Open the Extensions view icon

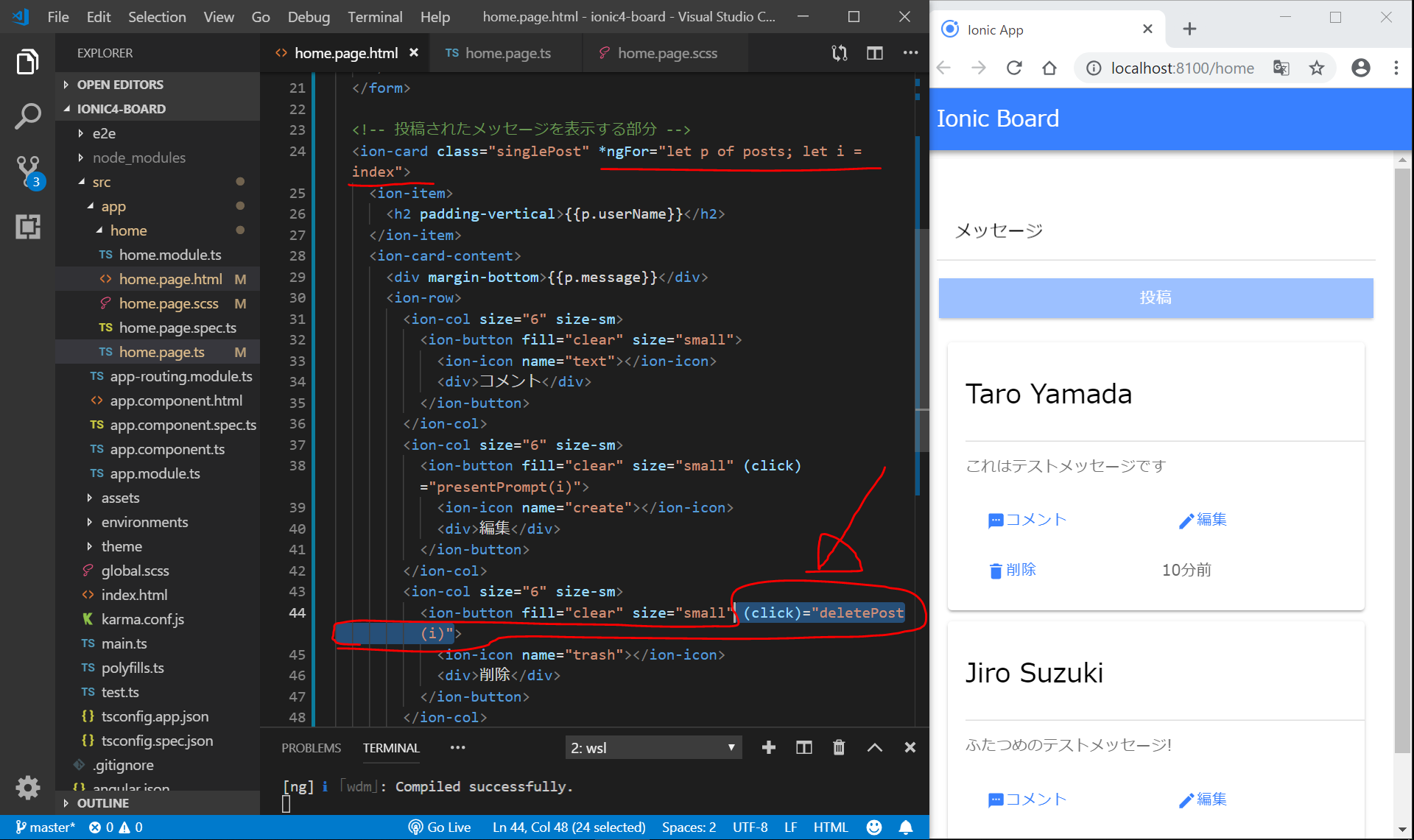click(x=27, y=227)
